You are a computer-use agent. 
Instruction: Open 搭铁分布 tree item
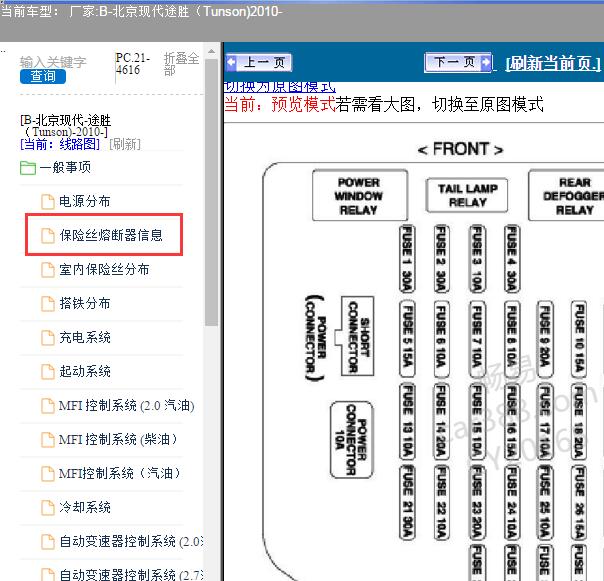85,303
